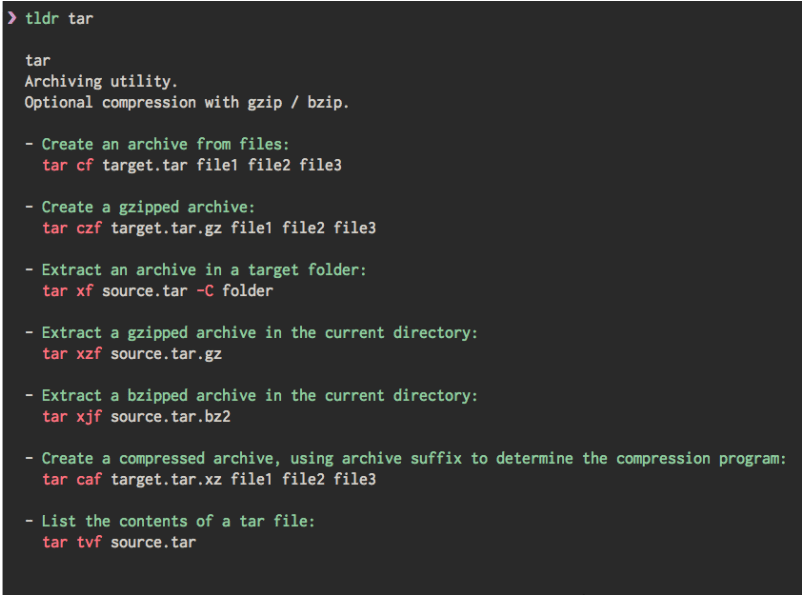The image size is (806, 595).
Task: Click 'target.tar.gz' in the czf example
Action: point(166,228)
